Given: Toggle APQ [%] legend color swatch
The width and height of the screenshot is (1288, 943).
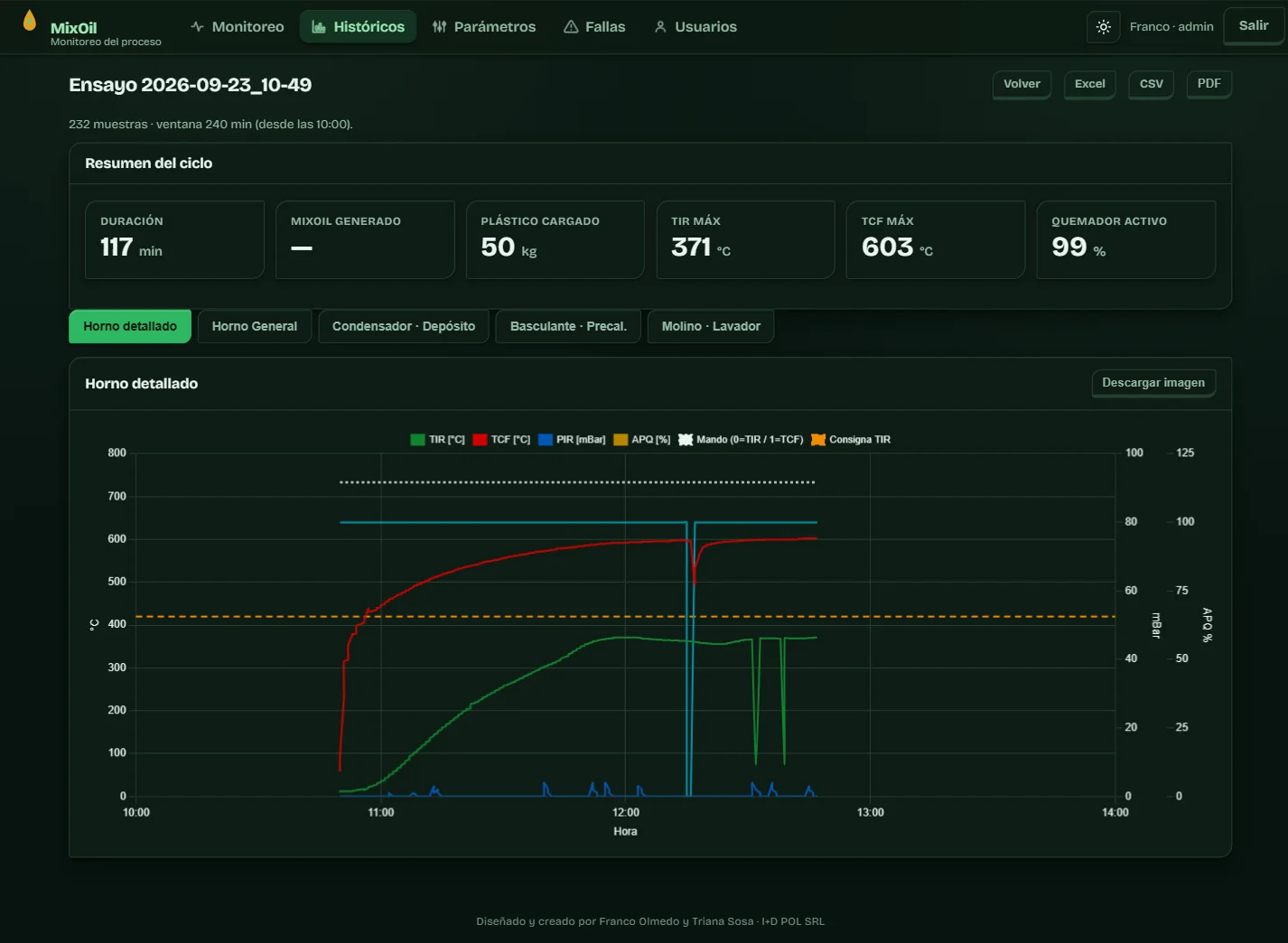Looking at the screenshot, I should [621, 440].
